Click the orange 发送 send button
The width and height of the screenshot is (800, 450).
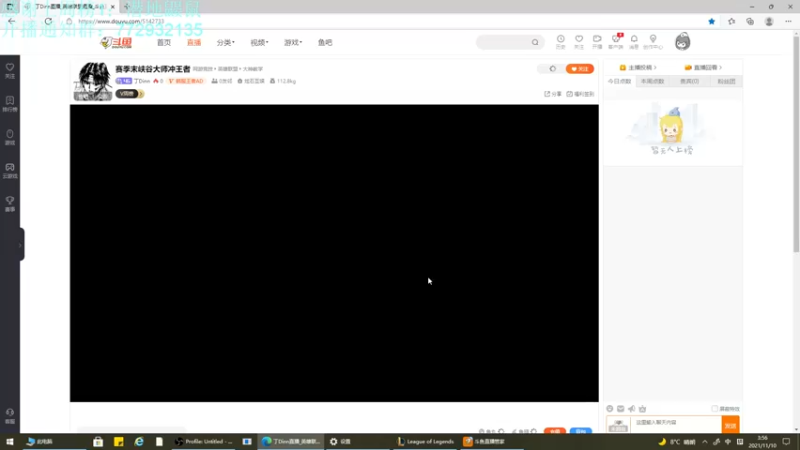point(731,424)
